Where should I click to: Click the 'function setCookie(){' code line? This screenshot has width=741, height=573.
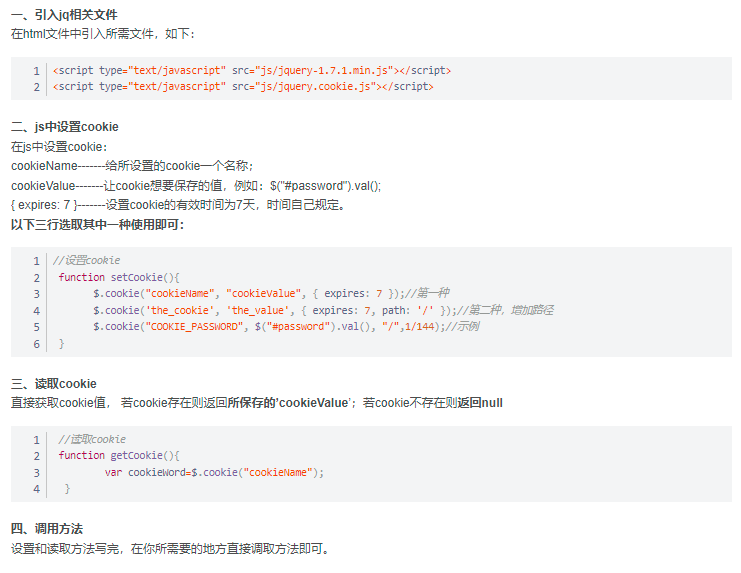point(119,277)
